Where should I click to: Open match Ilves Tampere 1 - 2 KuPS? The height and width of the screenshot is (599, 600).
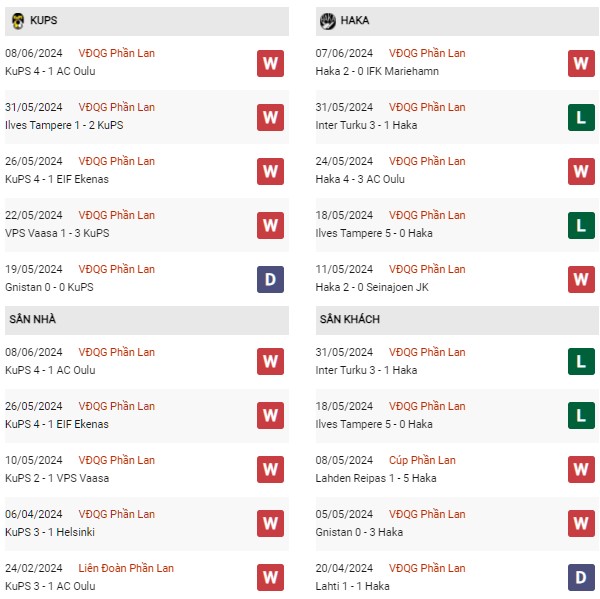pos(64,125)
